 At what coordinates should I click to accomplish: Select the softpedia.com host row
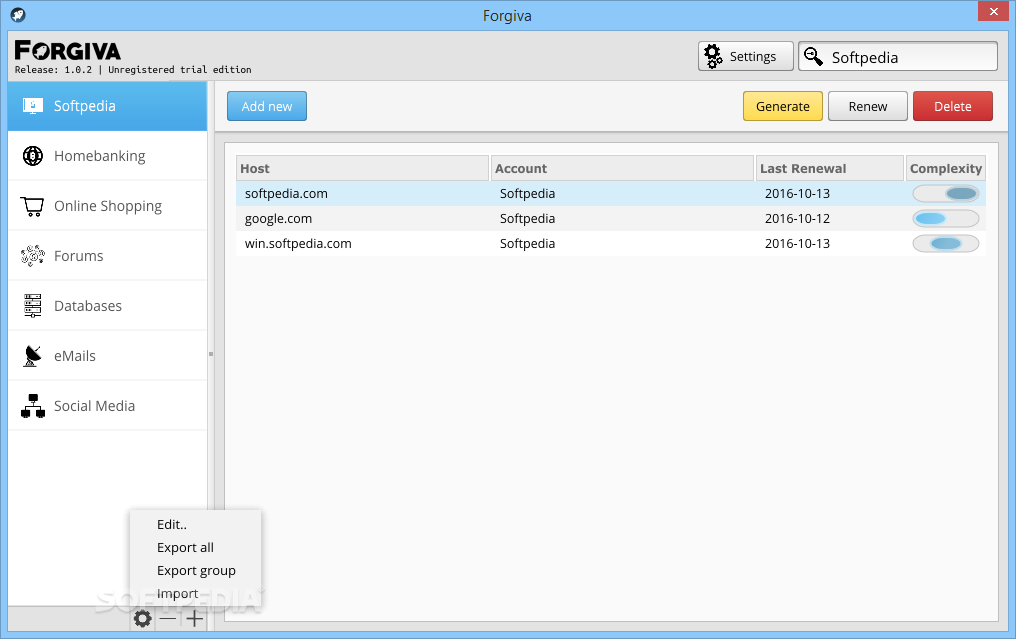point(610,193)
